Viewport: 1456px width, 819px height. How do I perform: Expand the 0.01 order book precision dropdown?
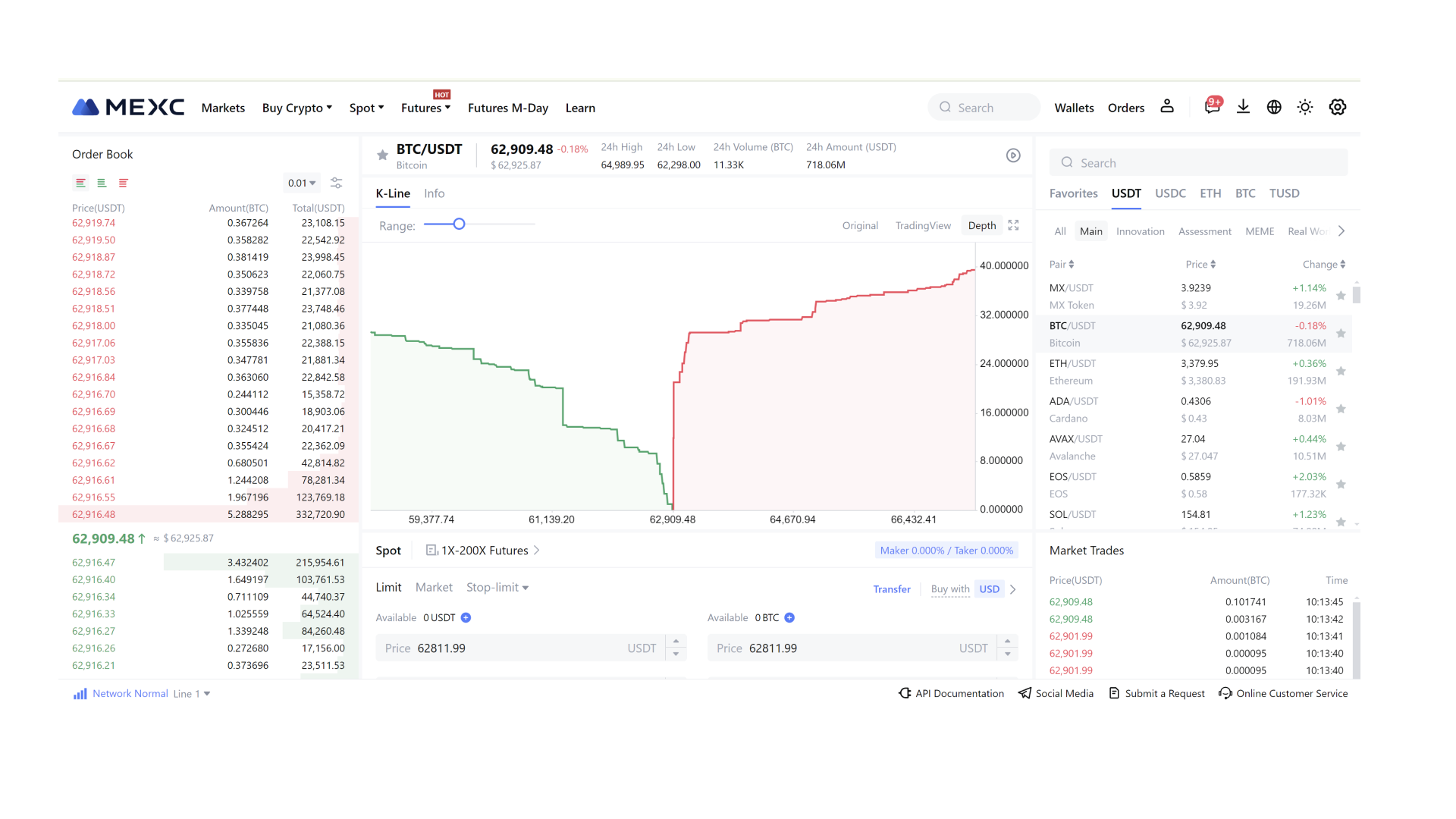pyautogui.click(x=300, y=183)
